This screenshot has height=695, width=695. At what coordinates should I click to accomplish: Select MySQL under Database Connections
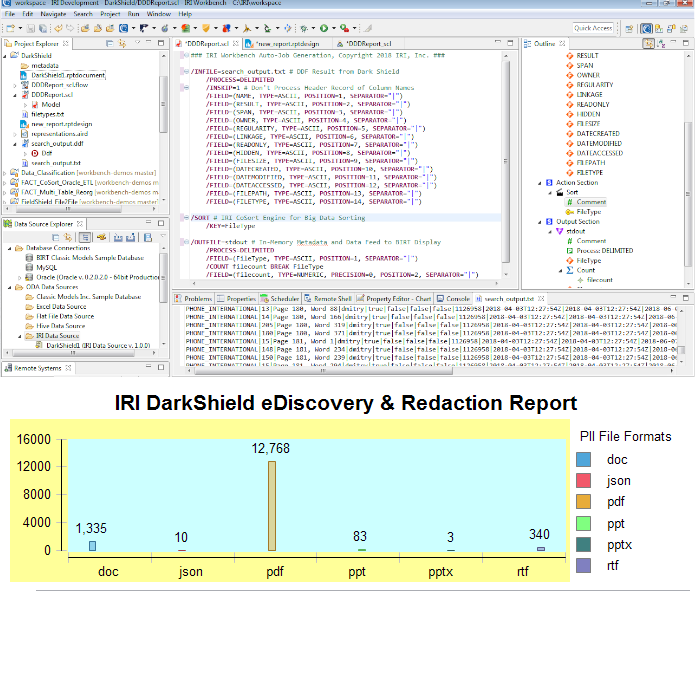[47, 268]
